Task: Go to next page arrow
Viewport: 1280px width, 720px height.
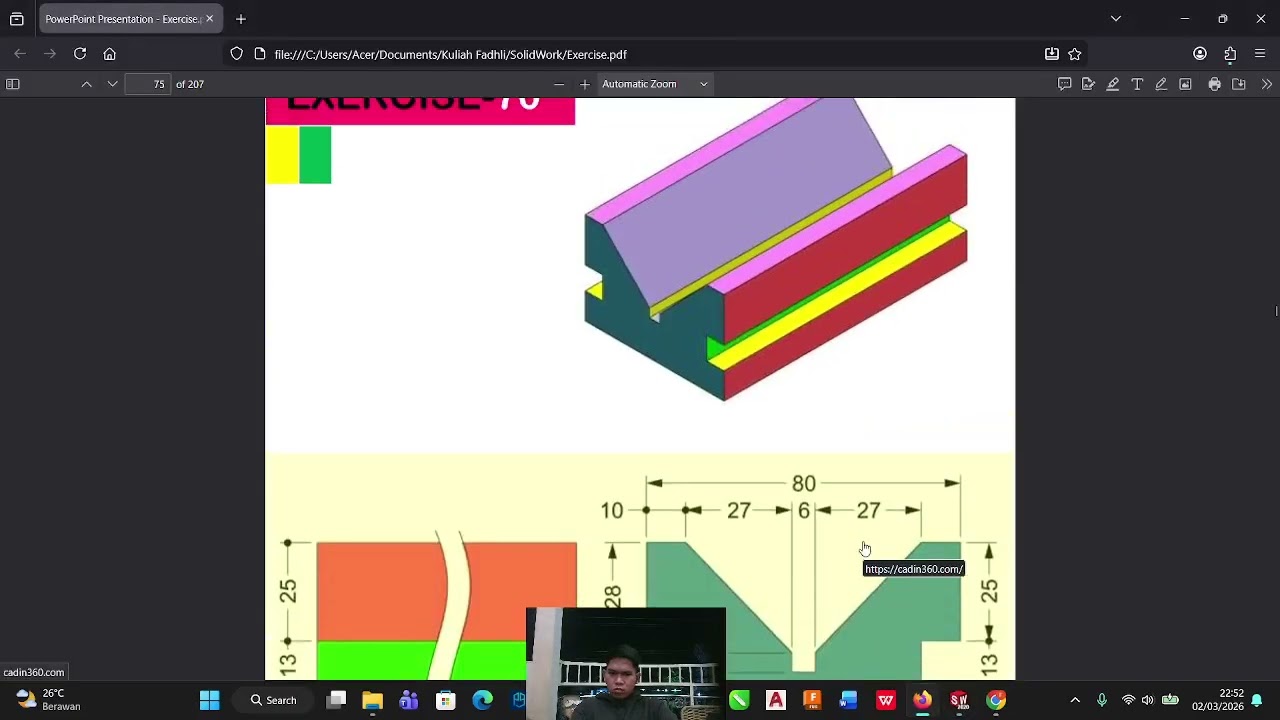Action: click(x=112, y=84)
